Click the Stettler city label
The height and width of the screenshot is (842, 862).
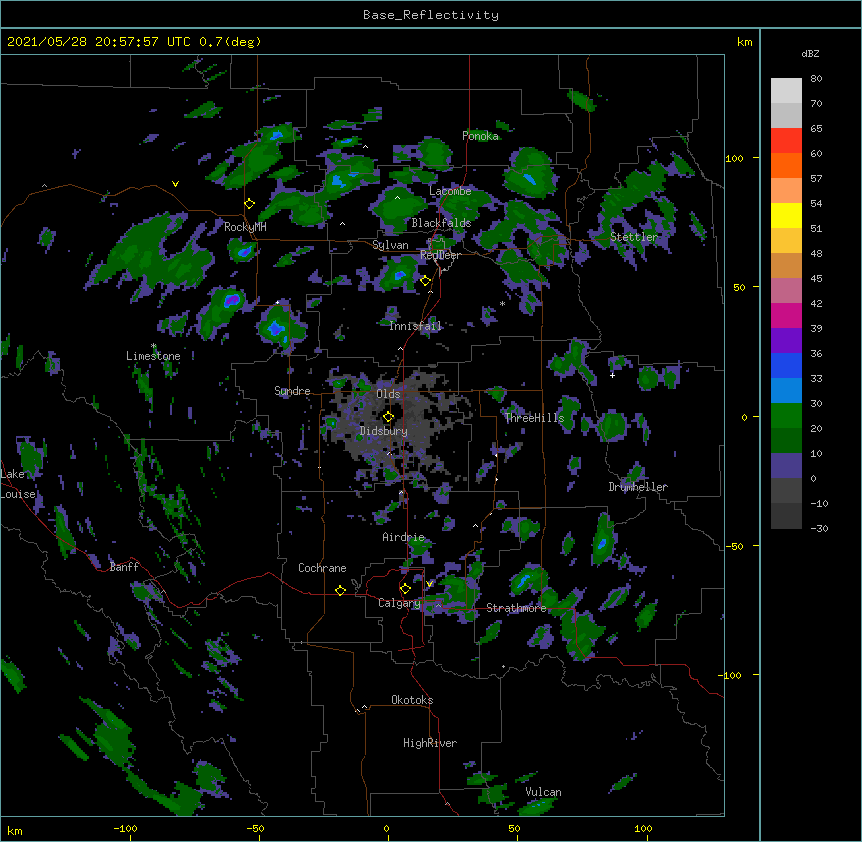point(634,237)
